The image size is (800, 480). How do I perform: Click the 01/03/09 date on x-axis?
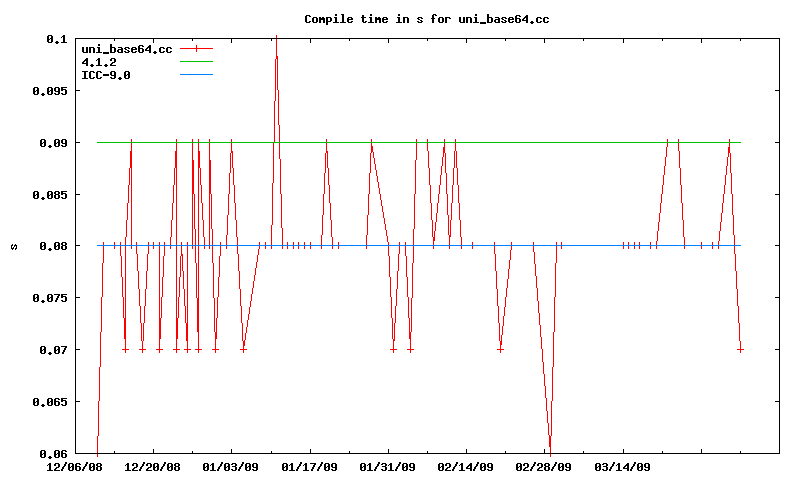click(230, 467)
